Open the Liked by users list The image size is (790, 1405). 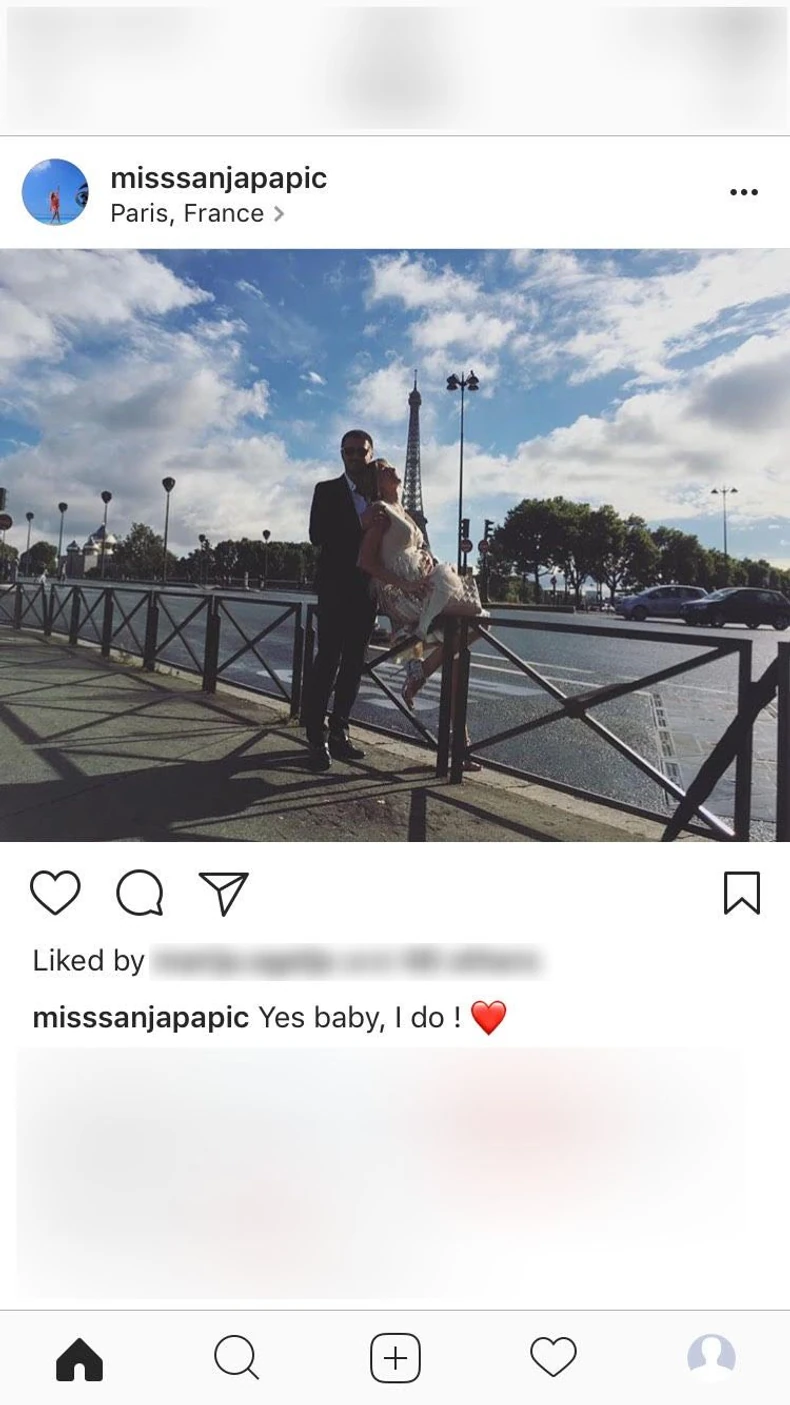(x=287, y=961)
